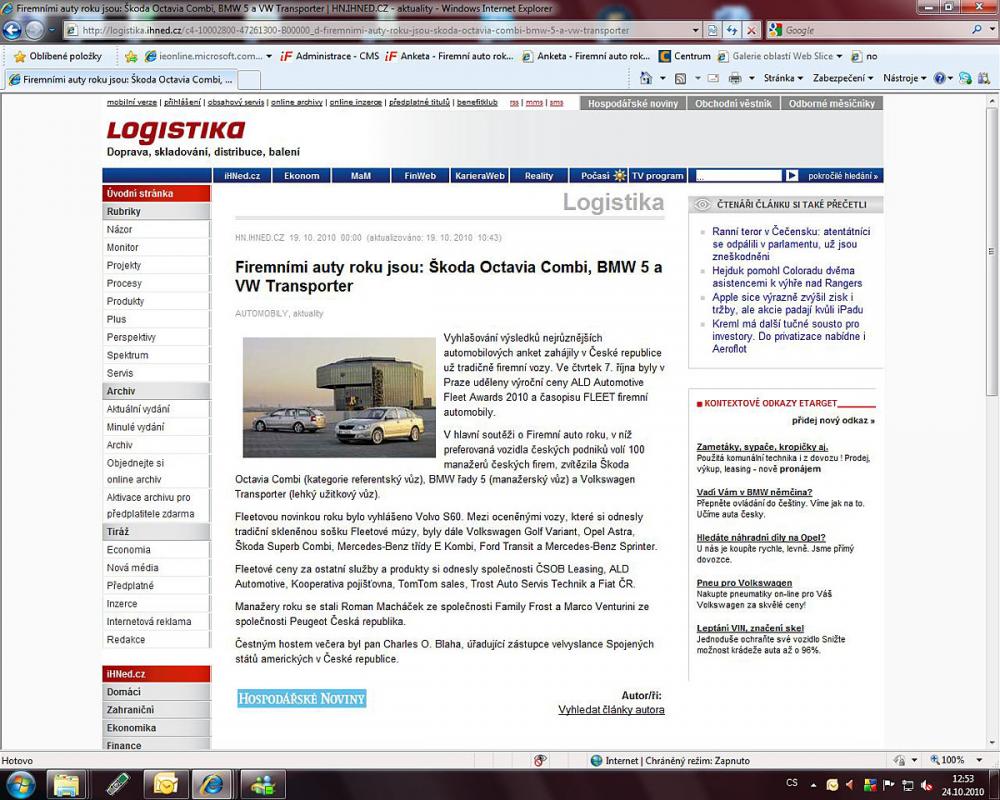
Task: Switch to Hospodářské noviny site tab
Action: (x=633, y=103)
